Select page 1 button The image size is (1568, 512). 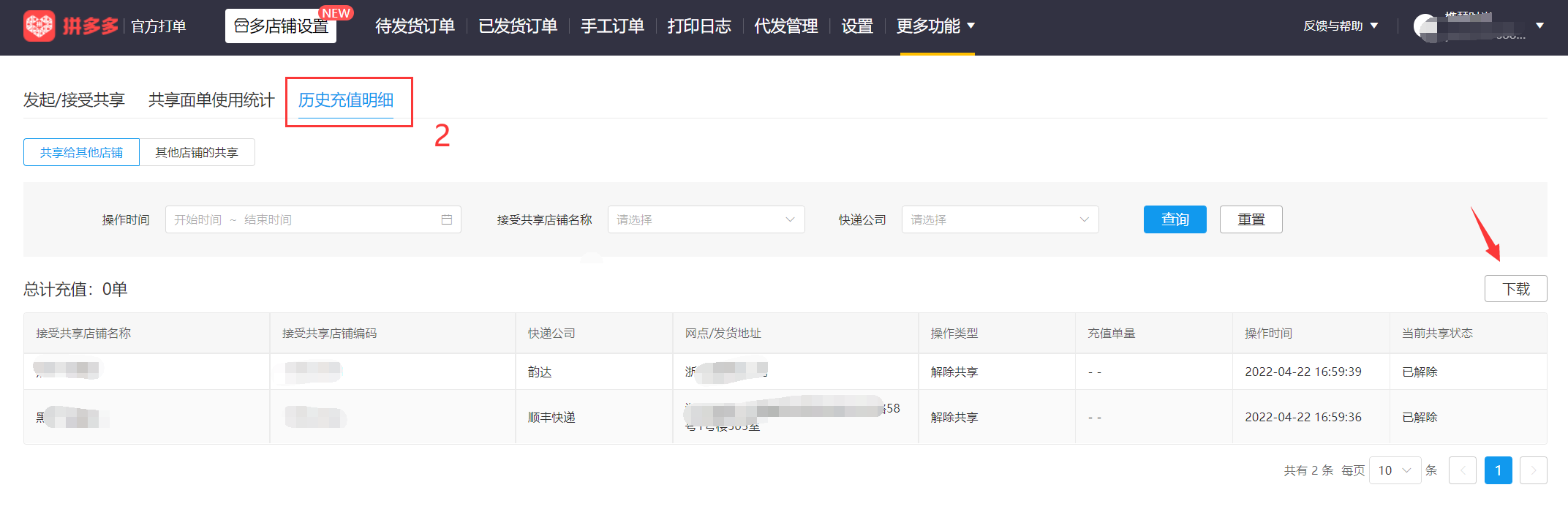tap(1498, 470)
